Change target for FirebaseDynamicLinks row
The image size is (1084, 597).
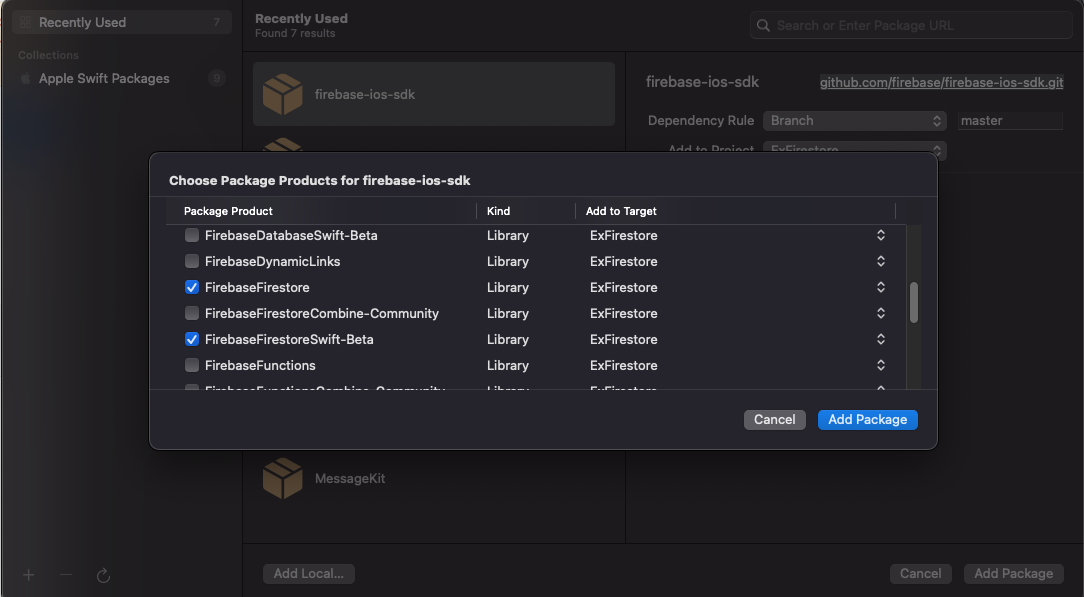coord(880,261)
